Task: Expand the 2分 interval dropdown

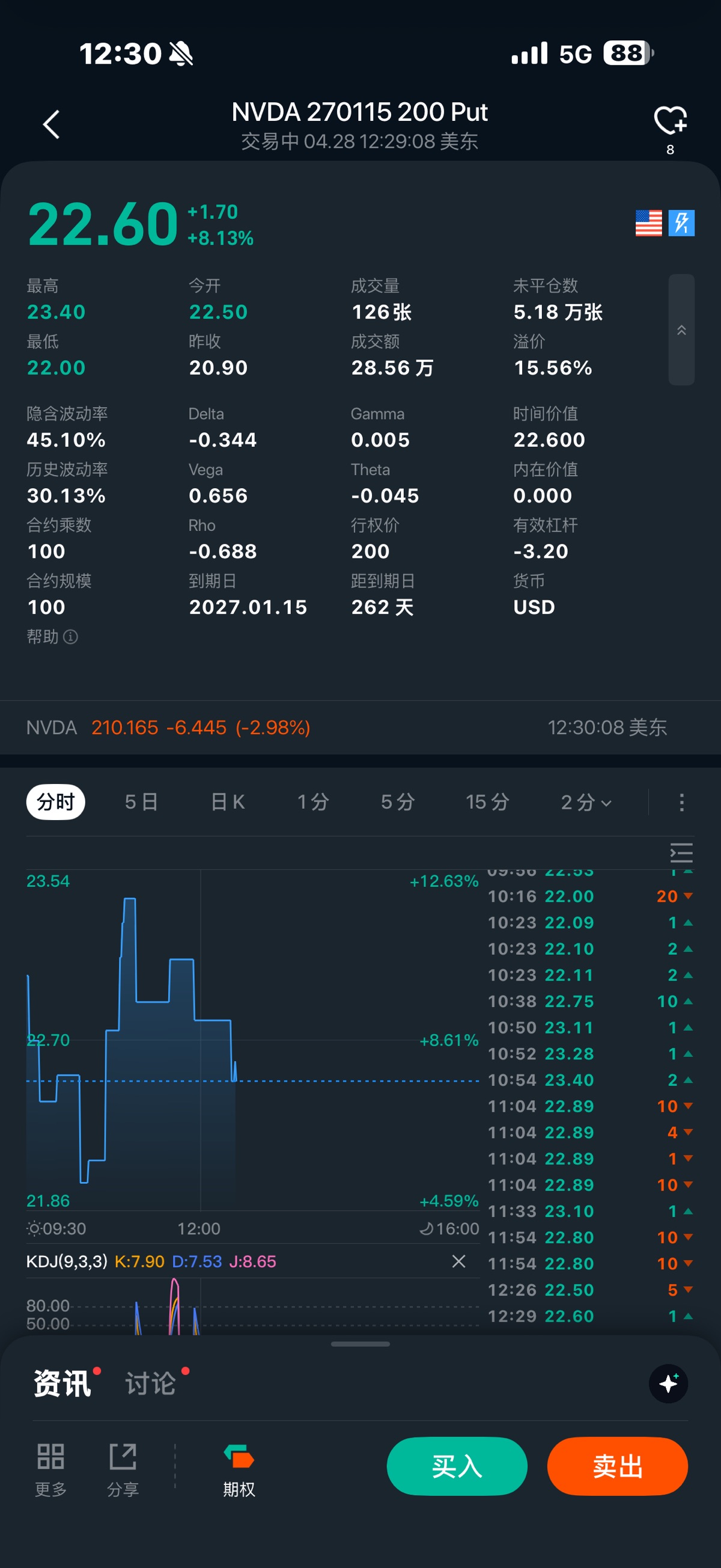Action: click(x=585, y=802)
